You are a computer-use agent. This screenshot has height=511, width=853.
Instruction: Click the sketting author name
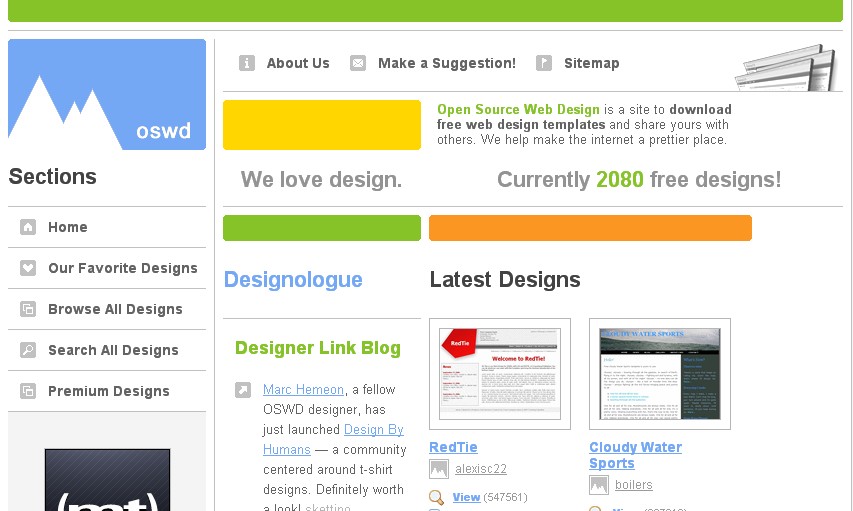328,507
